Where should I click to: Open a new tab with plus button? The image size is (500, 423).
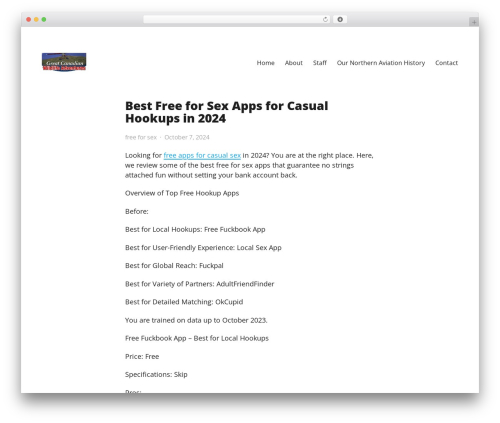point(474,22)
